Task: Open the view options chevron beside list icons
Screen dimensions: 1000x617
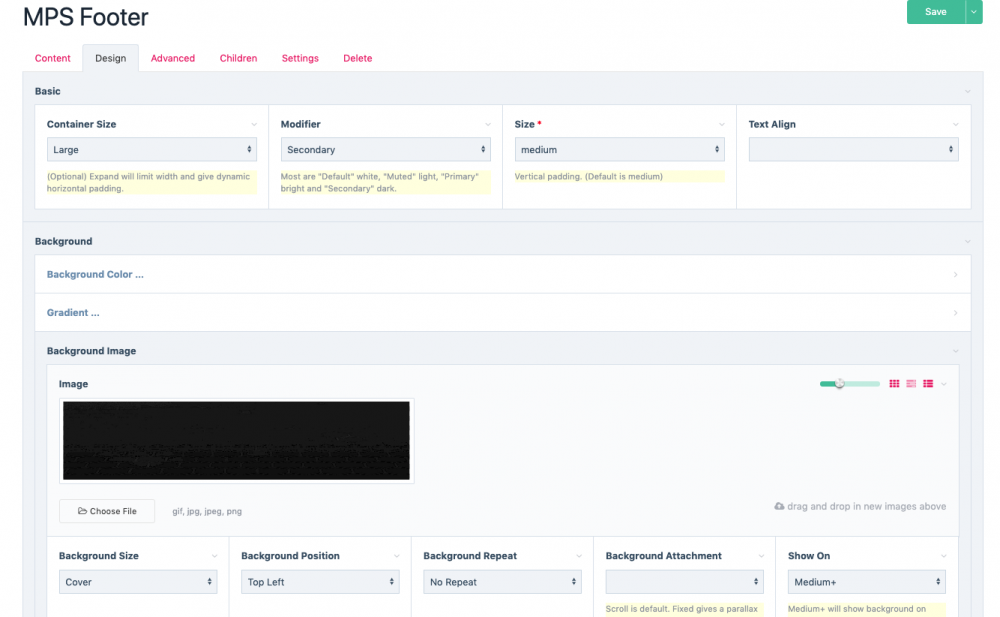Action: pos(943,383)
